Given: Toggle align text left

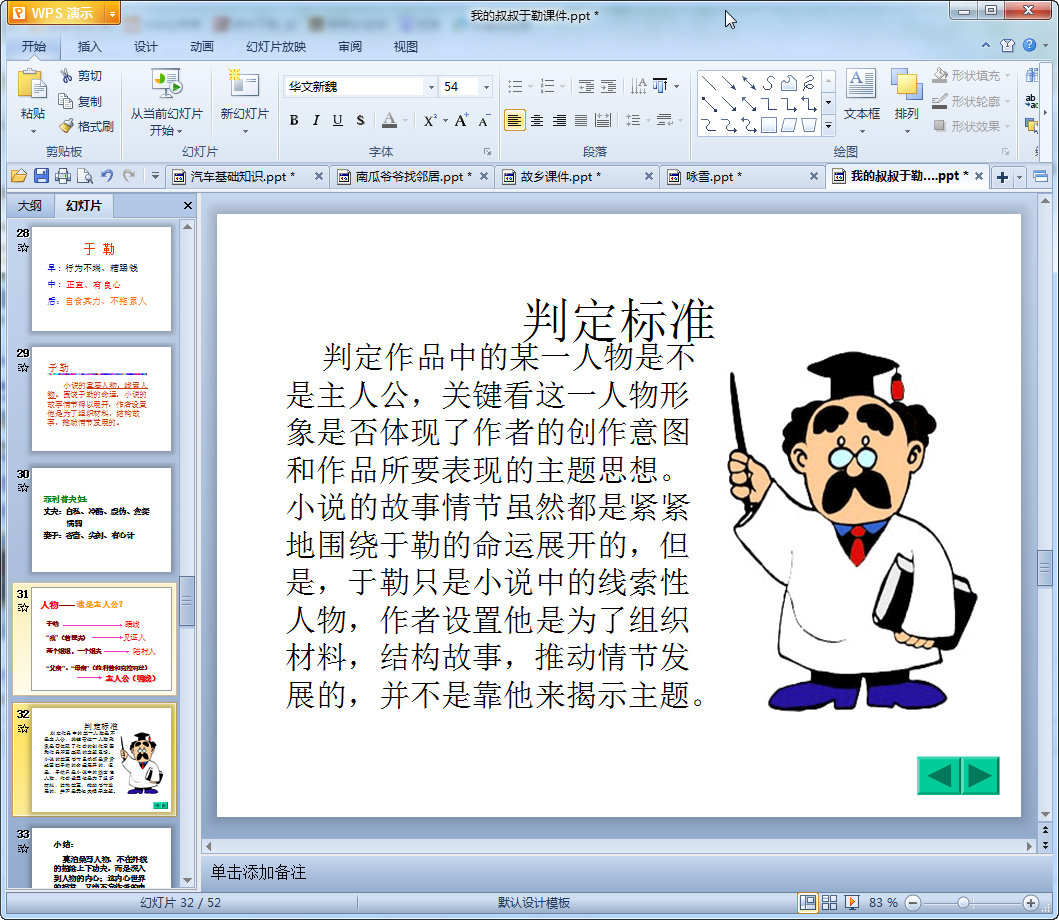Looking at the screenshot, I should (x=515, y=120).
